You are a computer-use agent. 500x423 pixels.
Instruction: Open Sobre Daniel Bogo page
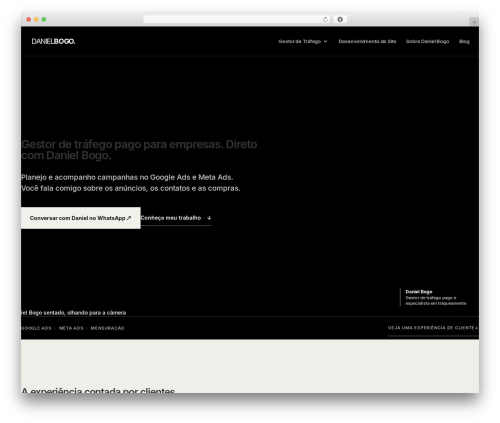427,41
